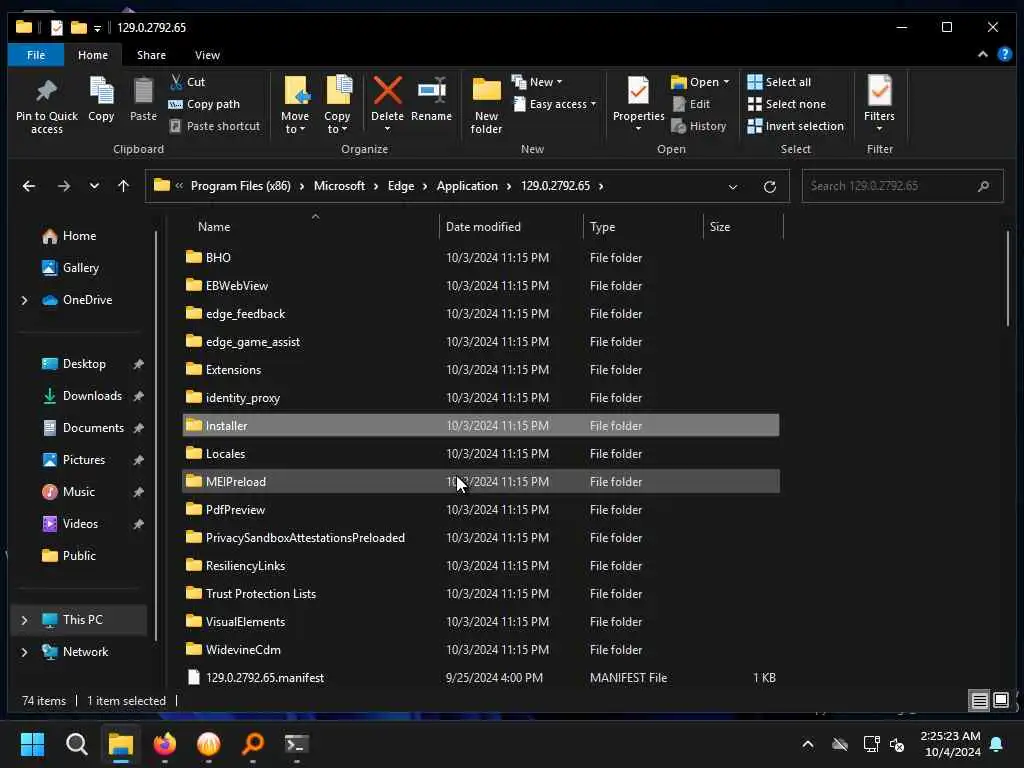Screen dimensions: 1024x768
Task: Click the Cut scissors command
Action: [x=187, y=82]
